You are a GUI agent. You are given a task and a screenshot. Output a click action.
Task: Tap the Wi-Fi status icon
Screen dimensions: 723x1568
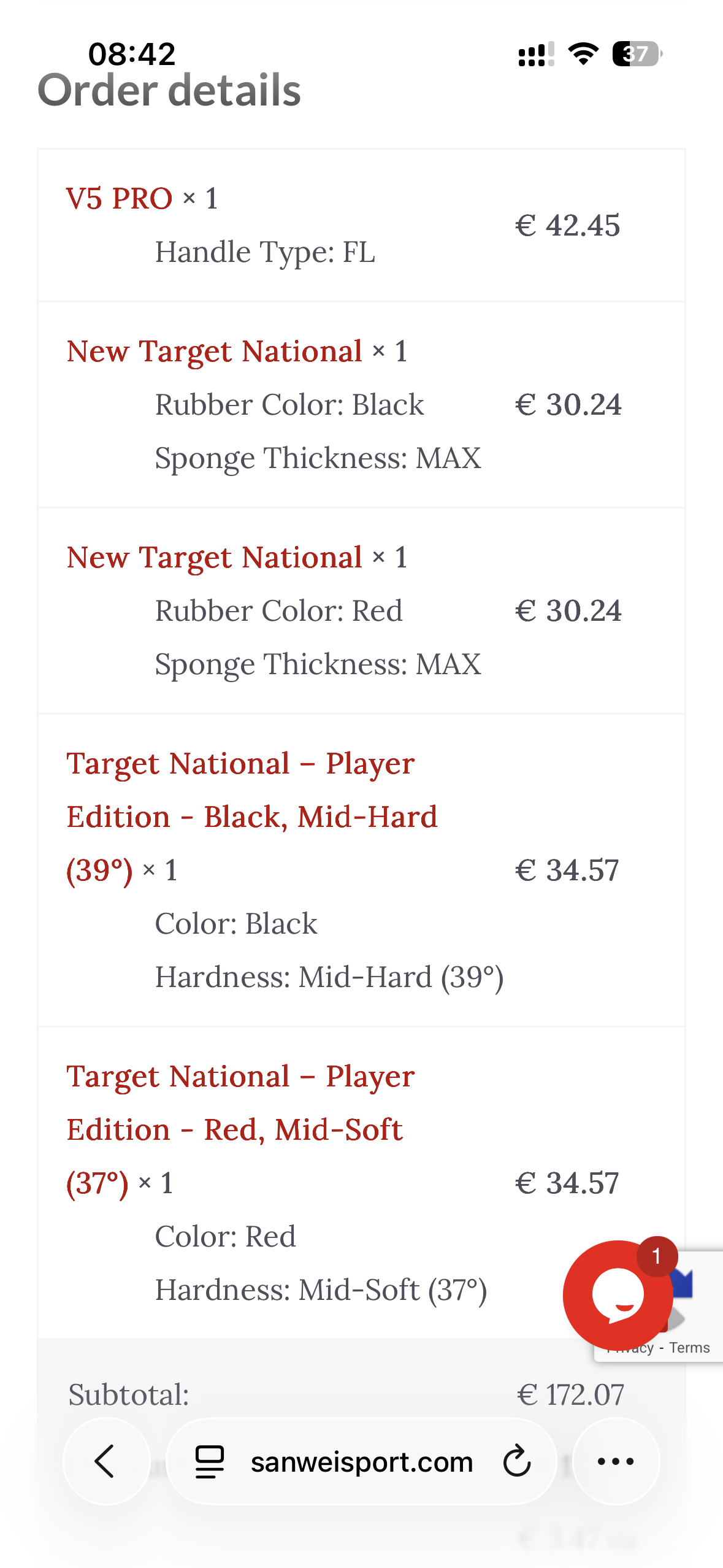(x=583, y=54)
